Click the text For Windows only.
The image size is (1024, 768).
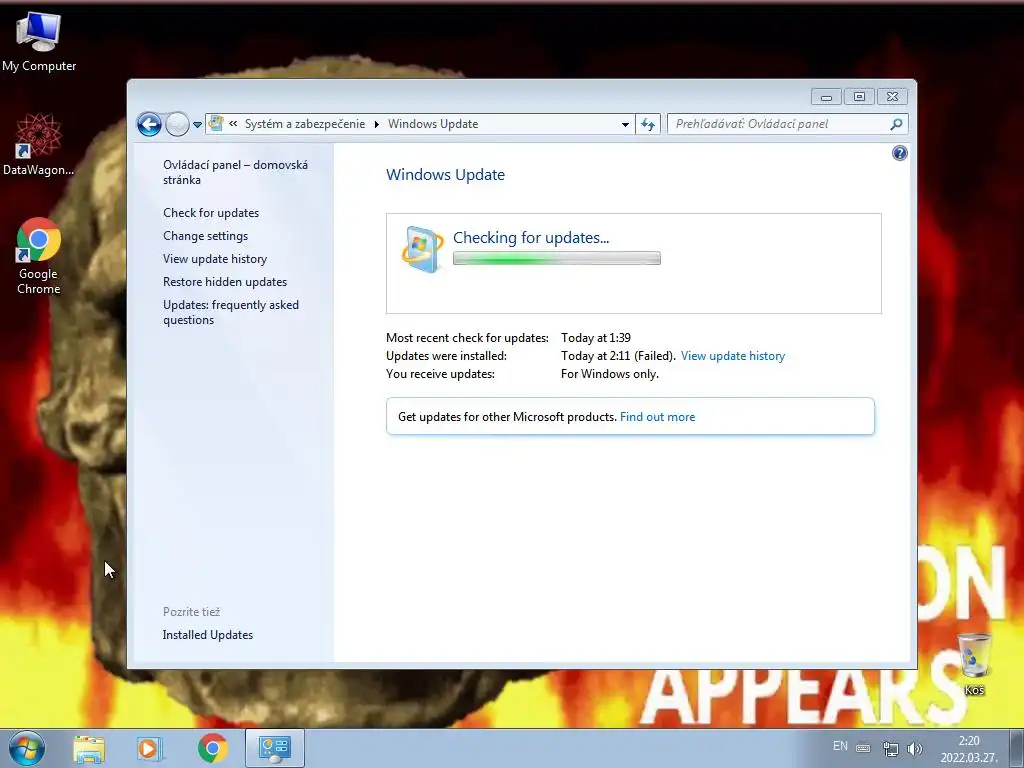609,374
